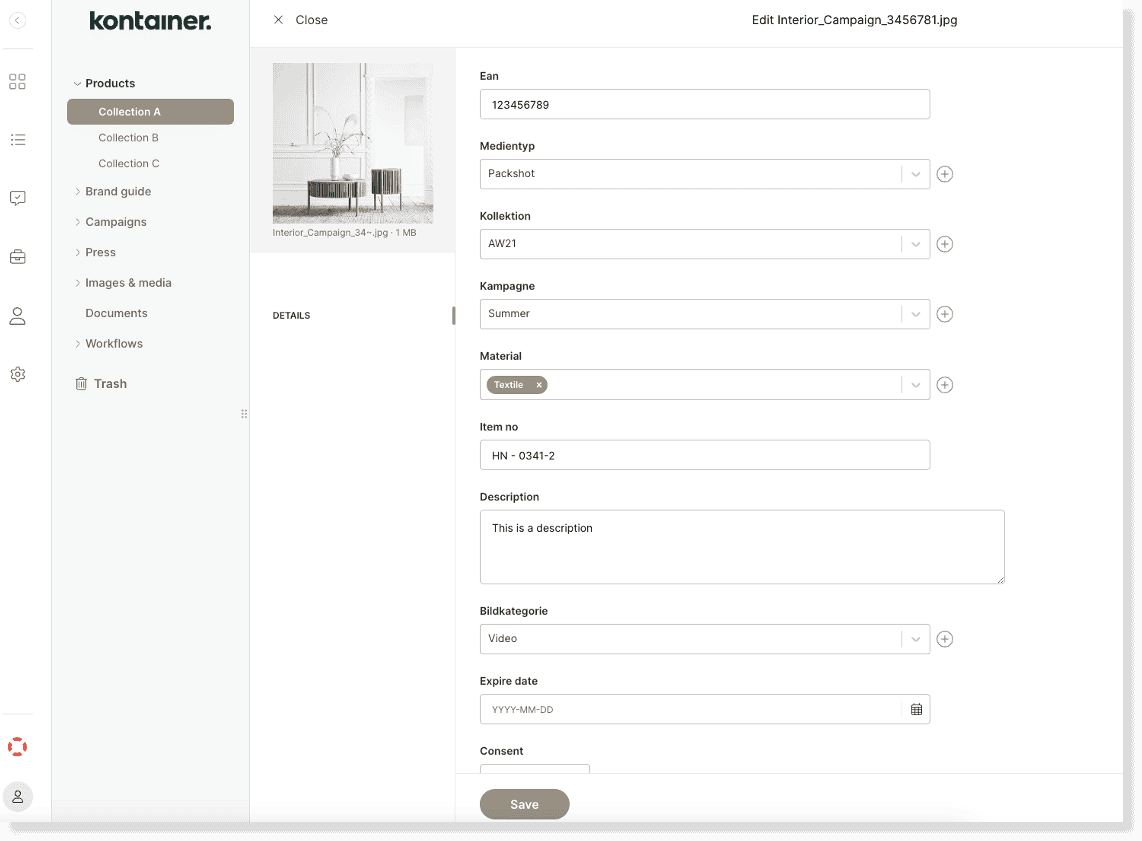1142x841 pixels.
Task: Open the settings gear icon
Action: pyautogui.click(x=17, y=374)
